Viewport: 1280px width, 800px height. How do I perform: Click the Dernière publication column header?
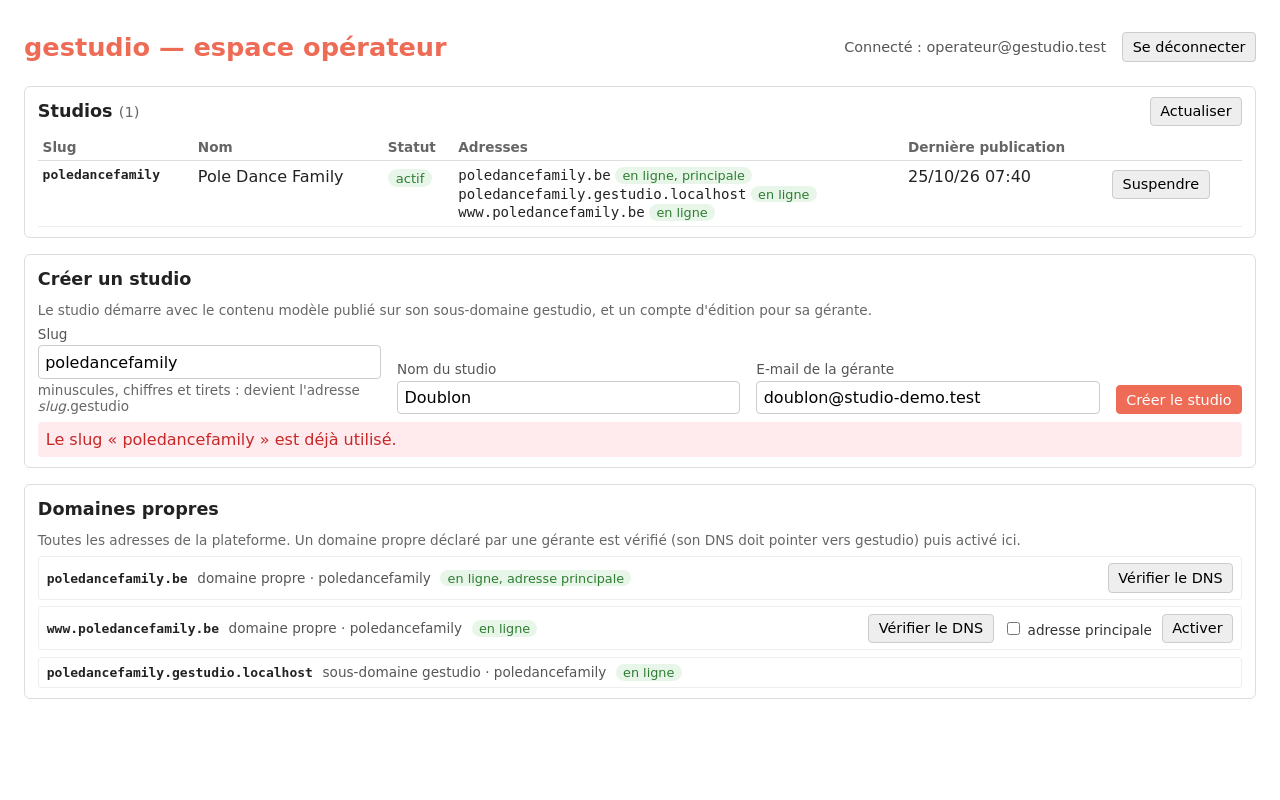point(986,147)
